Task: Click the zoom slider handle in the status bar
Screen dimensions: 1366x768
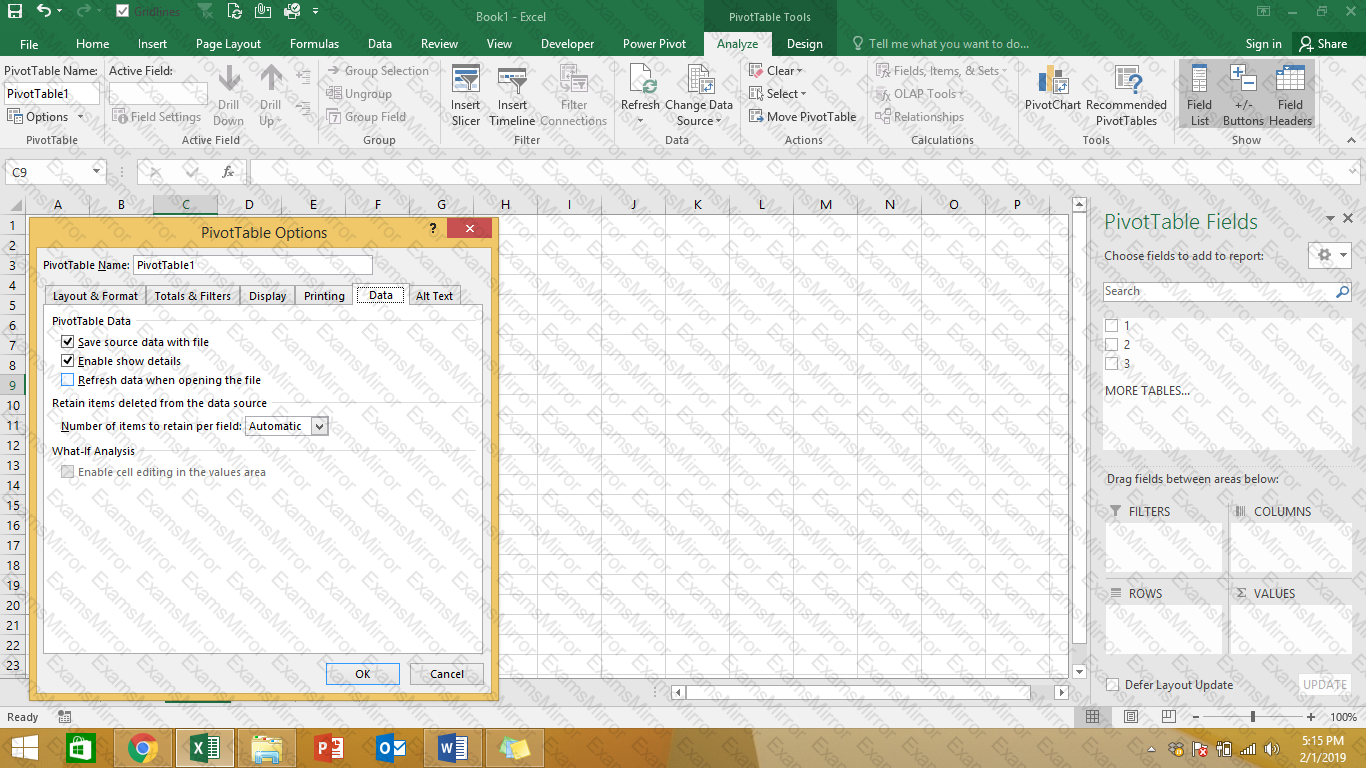Action: tap(1252, 717)
